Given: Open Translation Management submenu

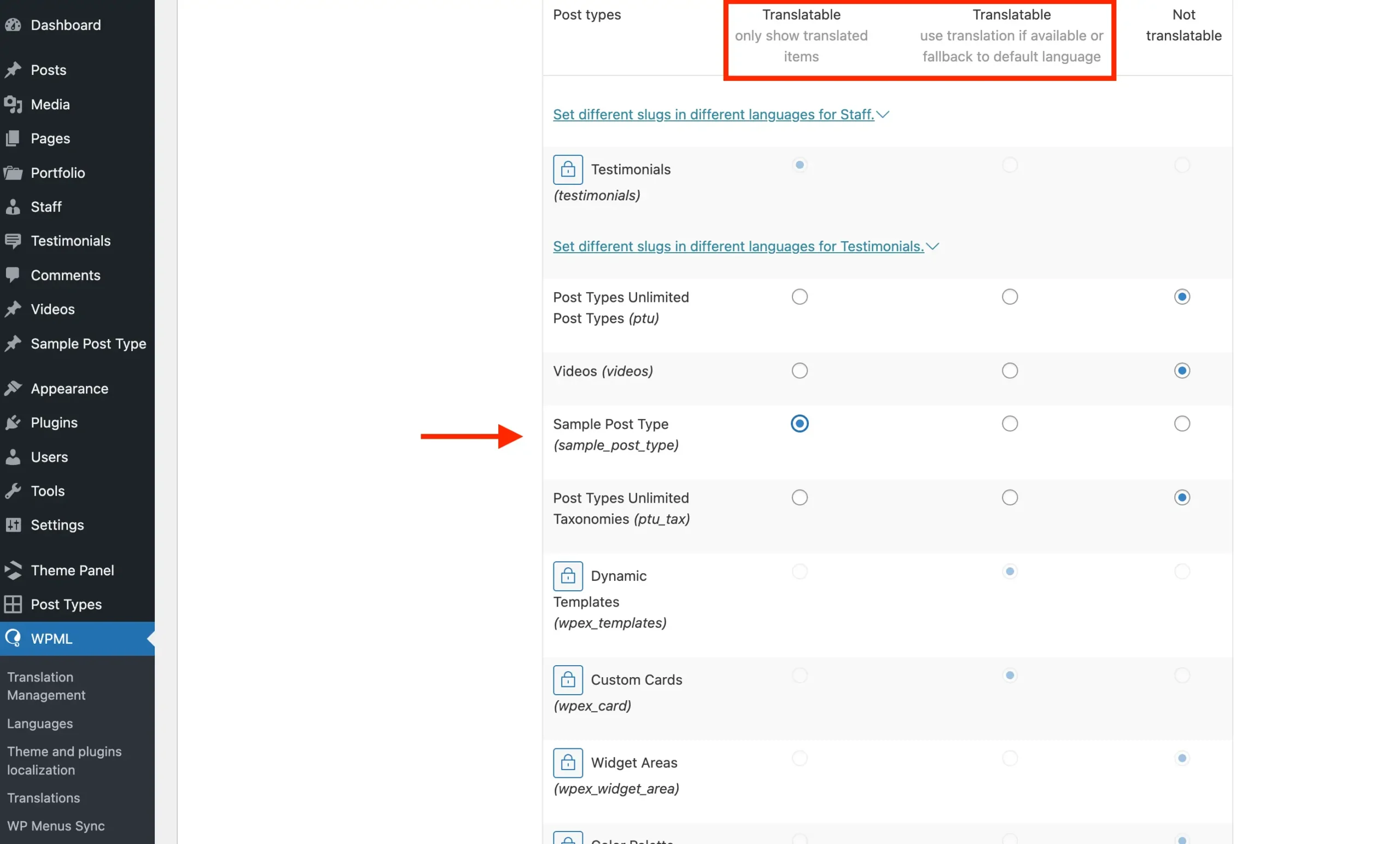Looking at the screenshot, I should tap(46, 686).
